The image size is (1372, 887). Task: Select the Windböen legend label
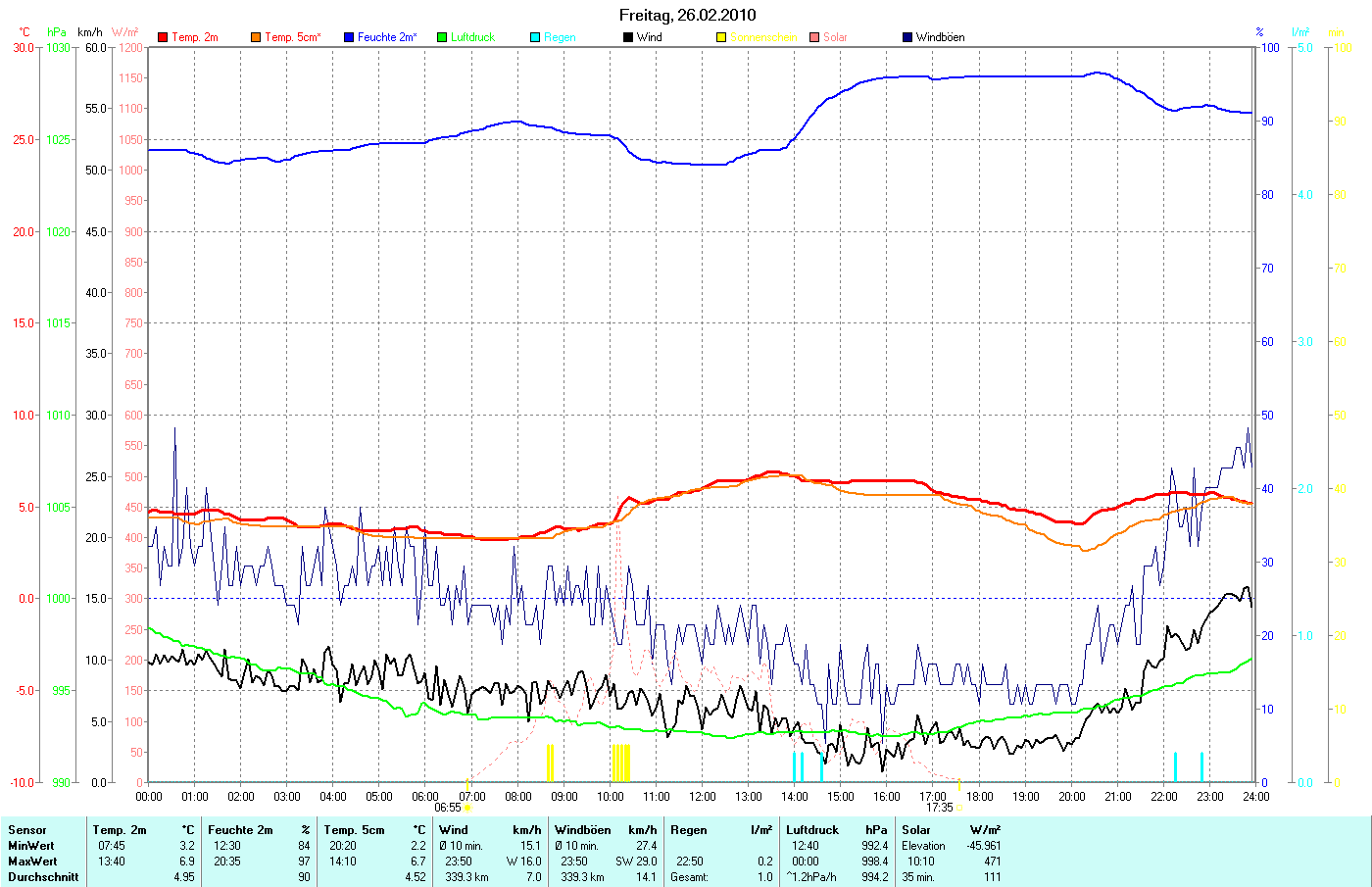(x=940, y=37)
